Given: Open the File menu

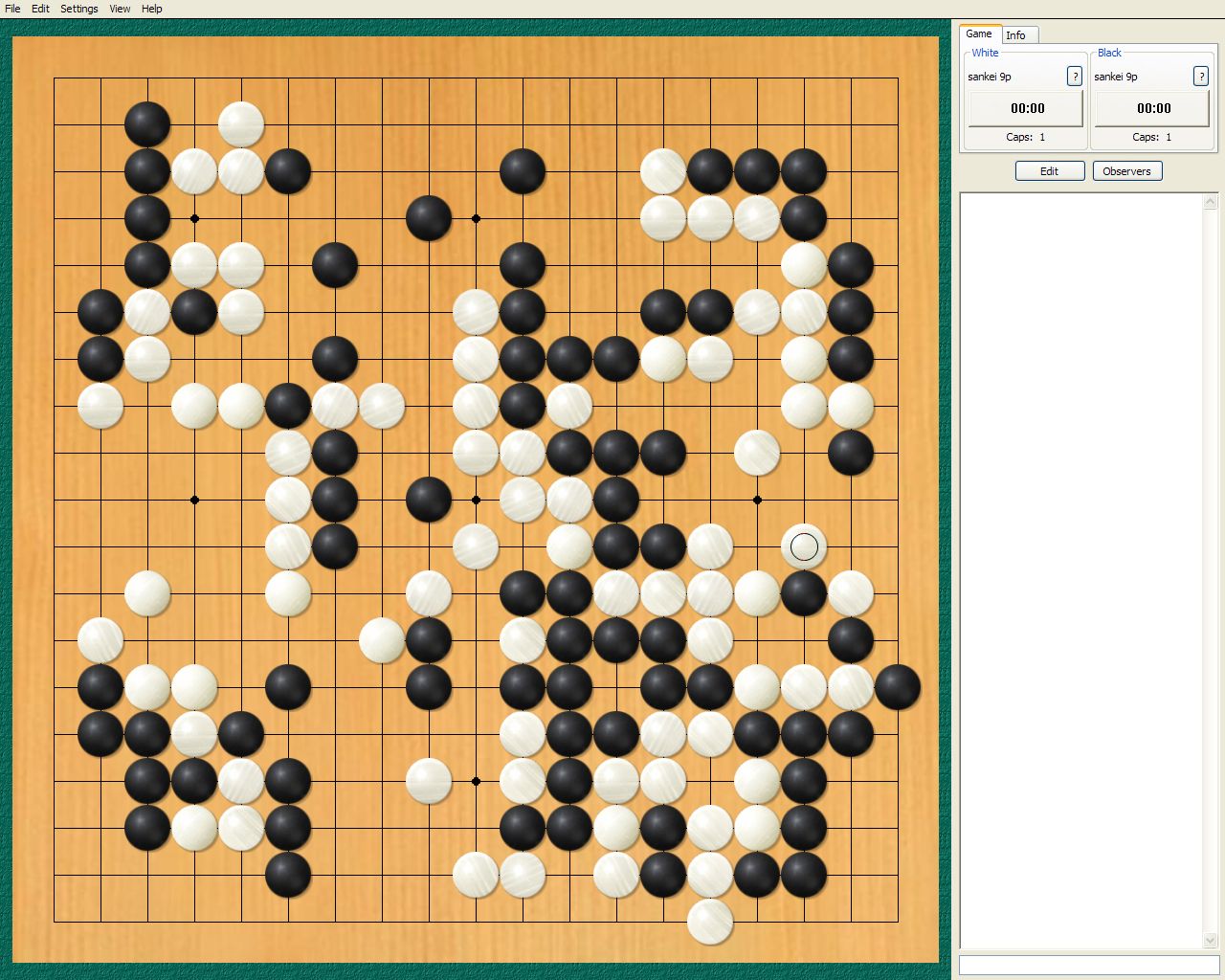Looking at the screenshot, I should 12,9.
